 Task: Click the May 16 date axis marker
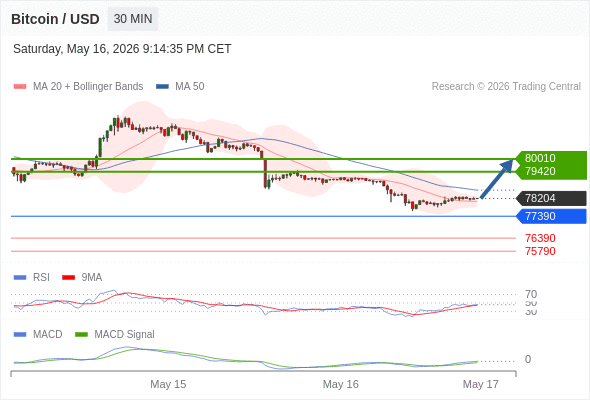coord(341,384)
